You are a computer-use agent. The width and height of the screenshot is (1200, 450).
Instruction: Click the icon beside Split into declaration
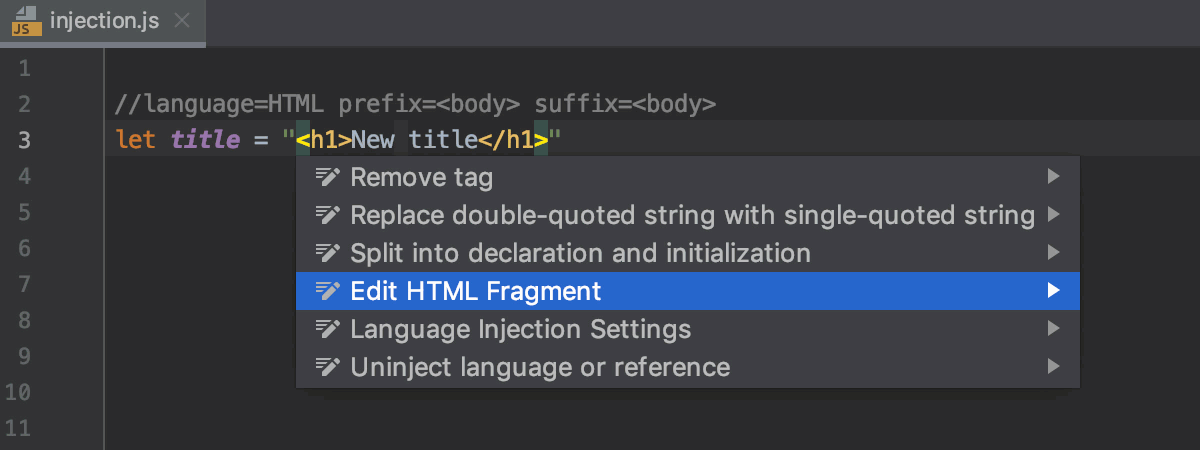click(x=328, y=253)
